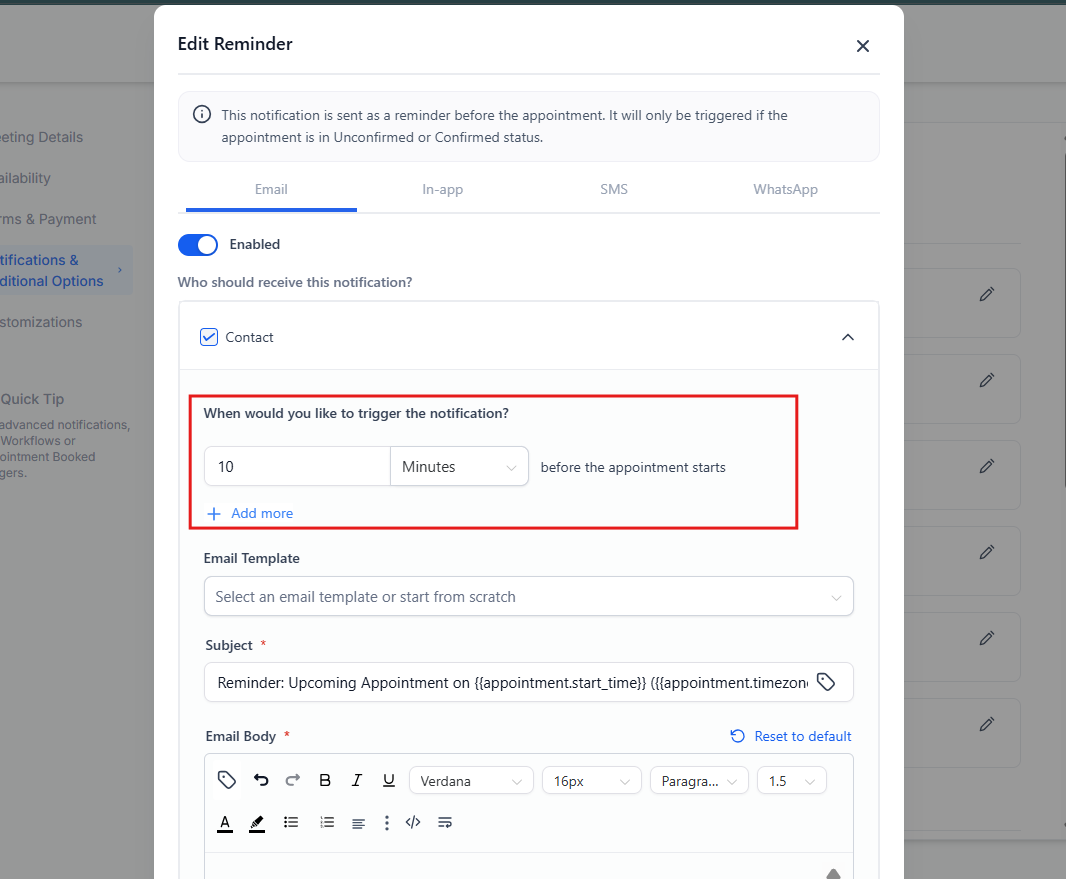Open the SMS tab

(614, 190)
